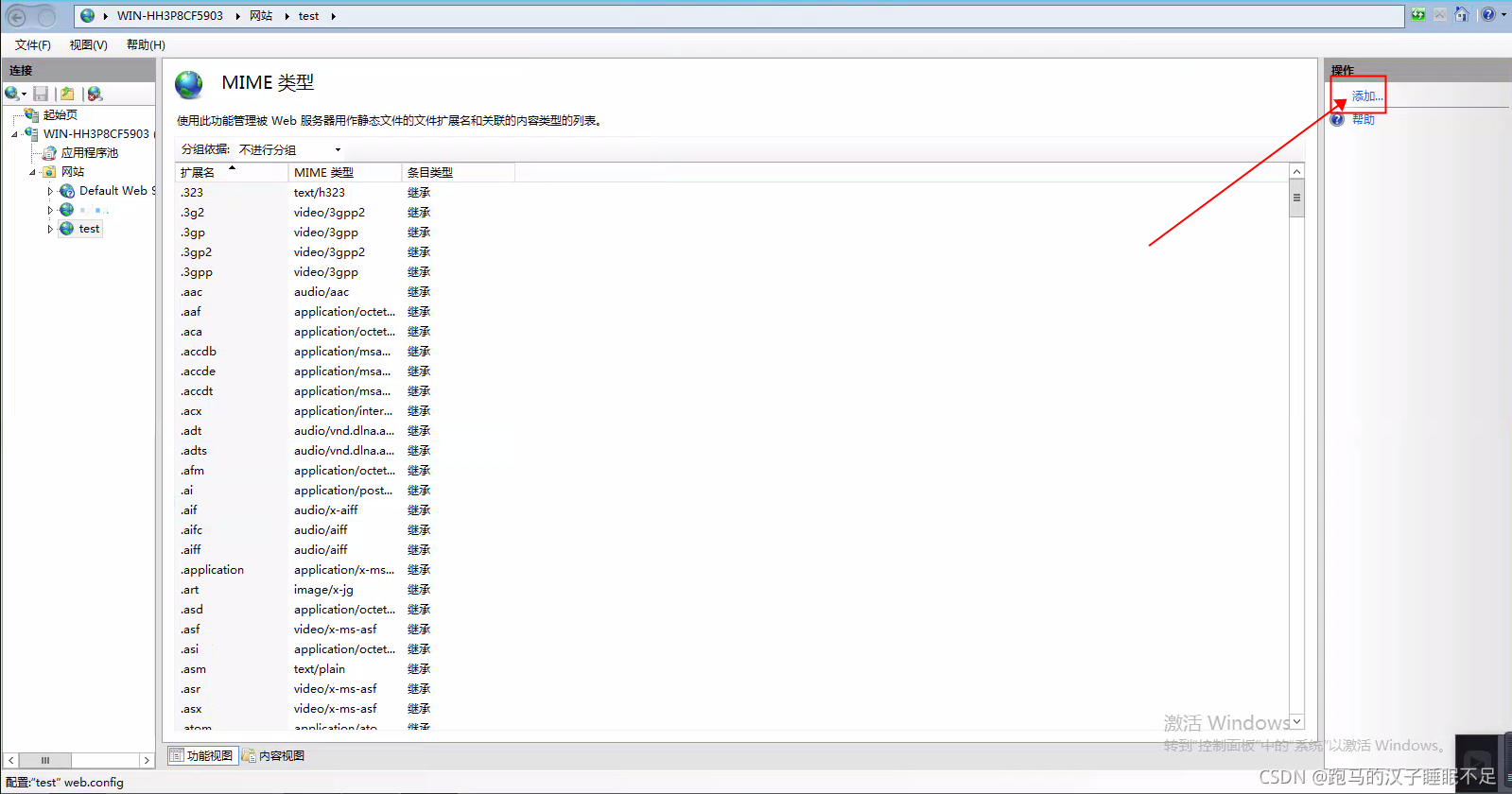Collapse the 网站 sites tree node
Screen dimensions: 1512x794
tap(32, 172)
